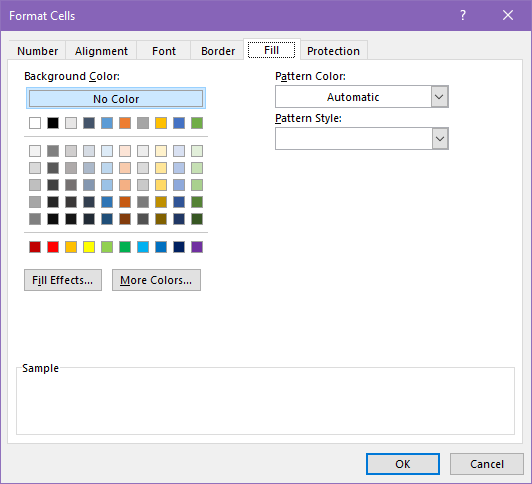Open the Pattern Color dropdown arrow
Screen dimensions: 532x484
pyautogui.click(x=439, y=97)
